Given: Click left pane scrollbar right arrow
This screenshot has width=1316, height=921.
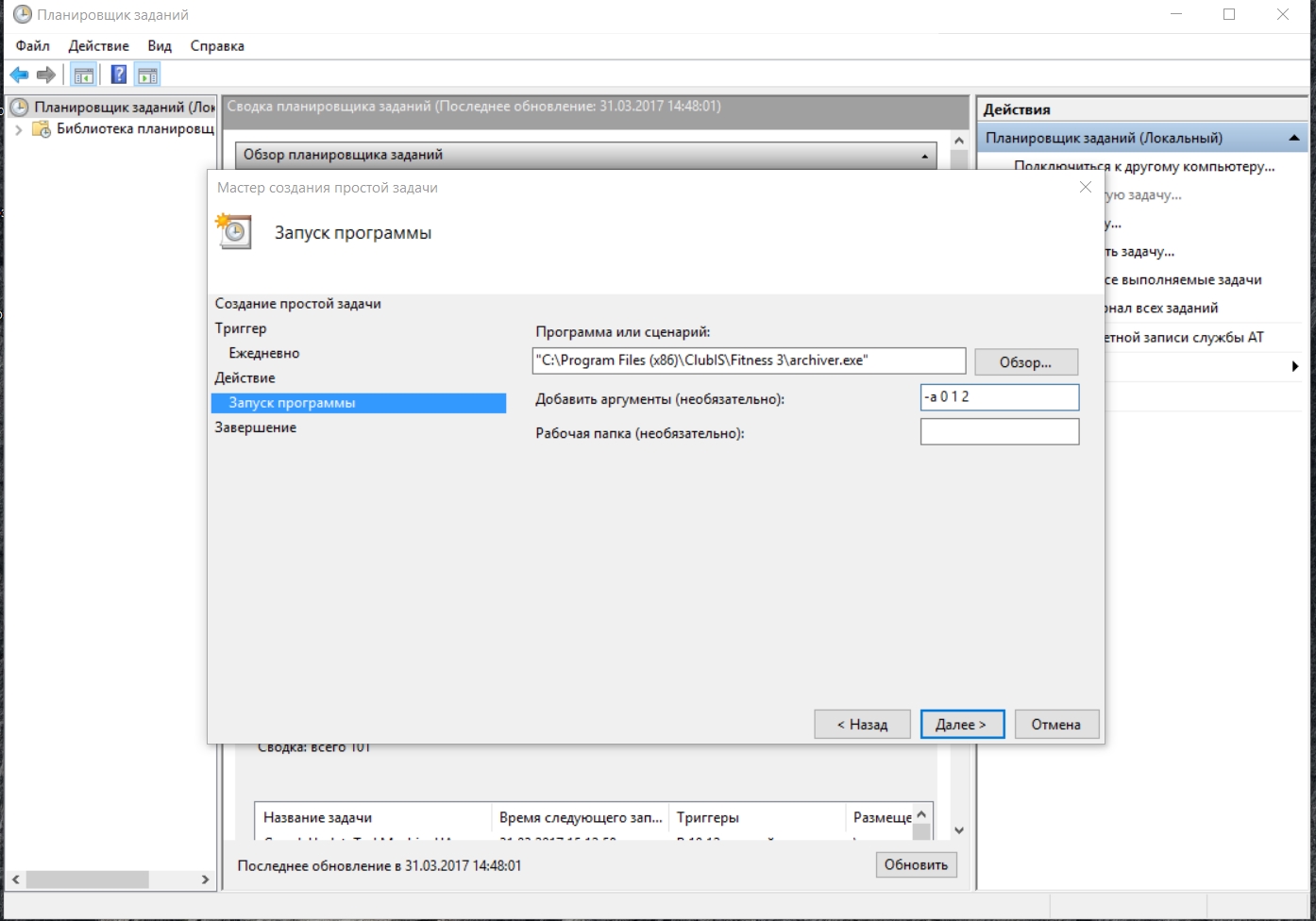Looking at the screenshot, I should (x=205, y=879).
